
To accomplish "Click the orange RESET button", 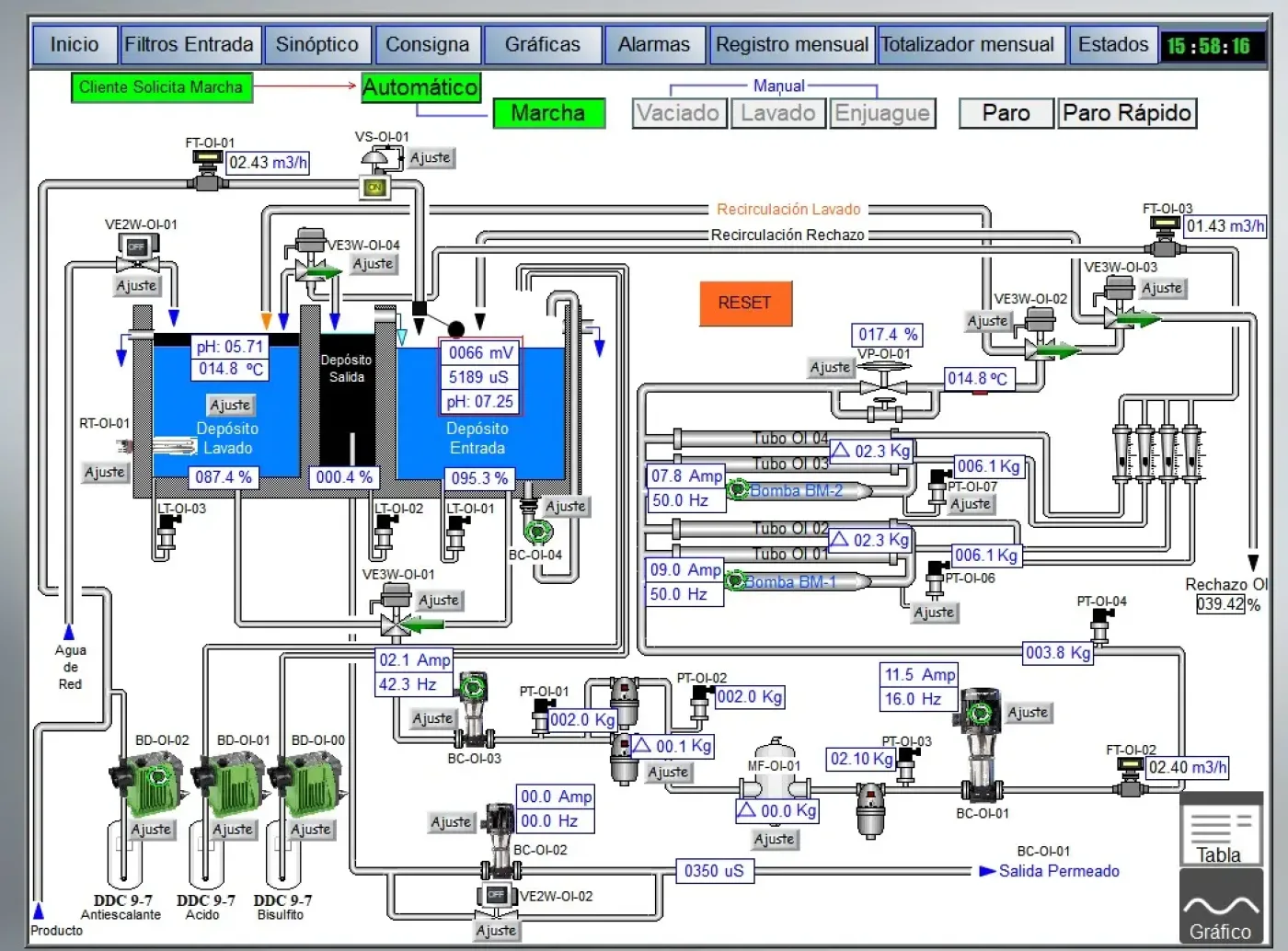I will tap(745, 303).
